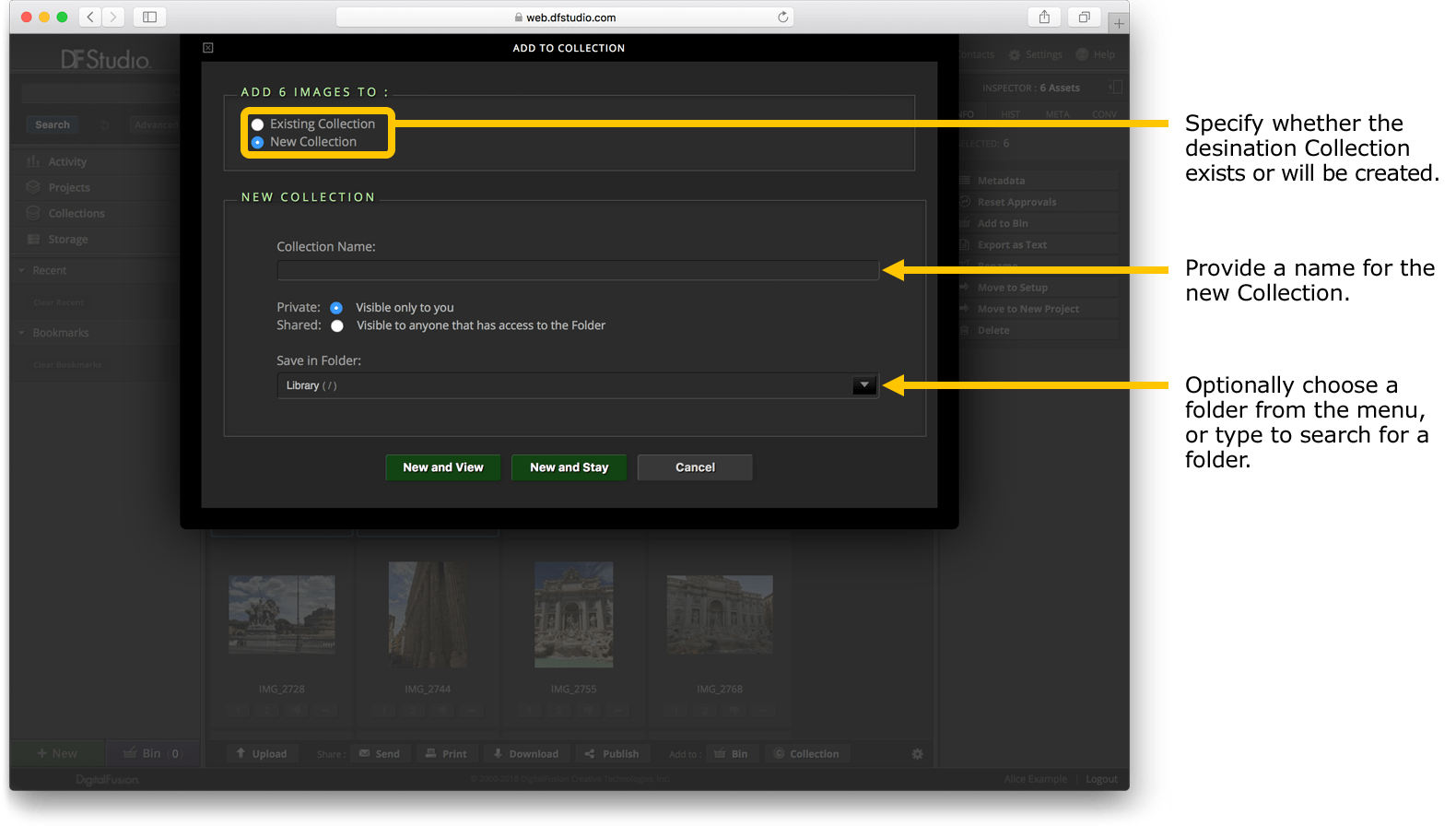Open the Save in Folder dropdown arrow
Screen dimensions: 1456x826
pyautogui.click(x=863, y=385)
